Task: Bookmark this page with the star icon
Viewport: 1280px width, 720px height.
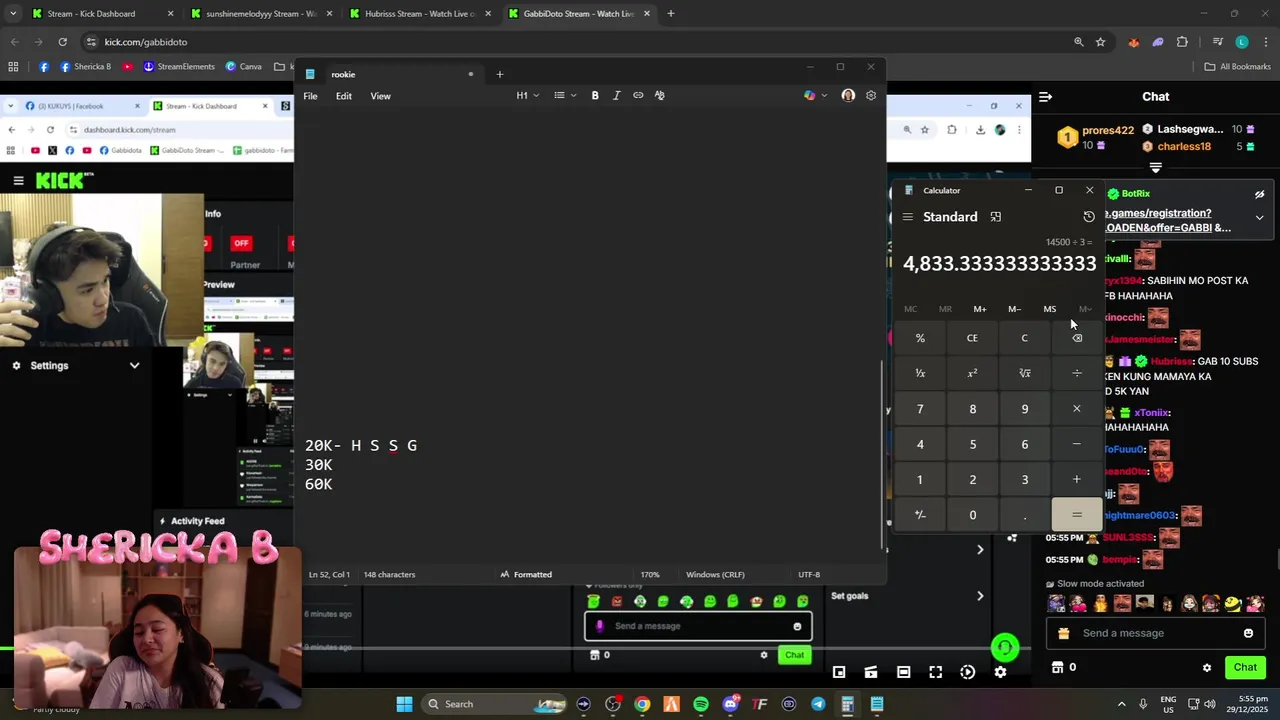Action: [x=1100, y=42]
